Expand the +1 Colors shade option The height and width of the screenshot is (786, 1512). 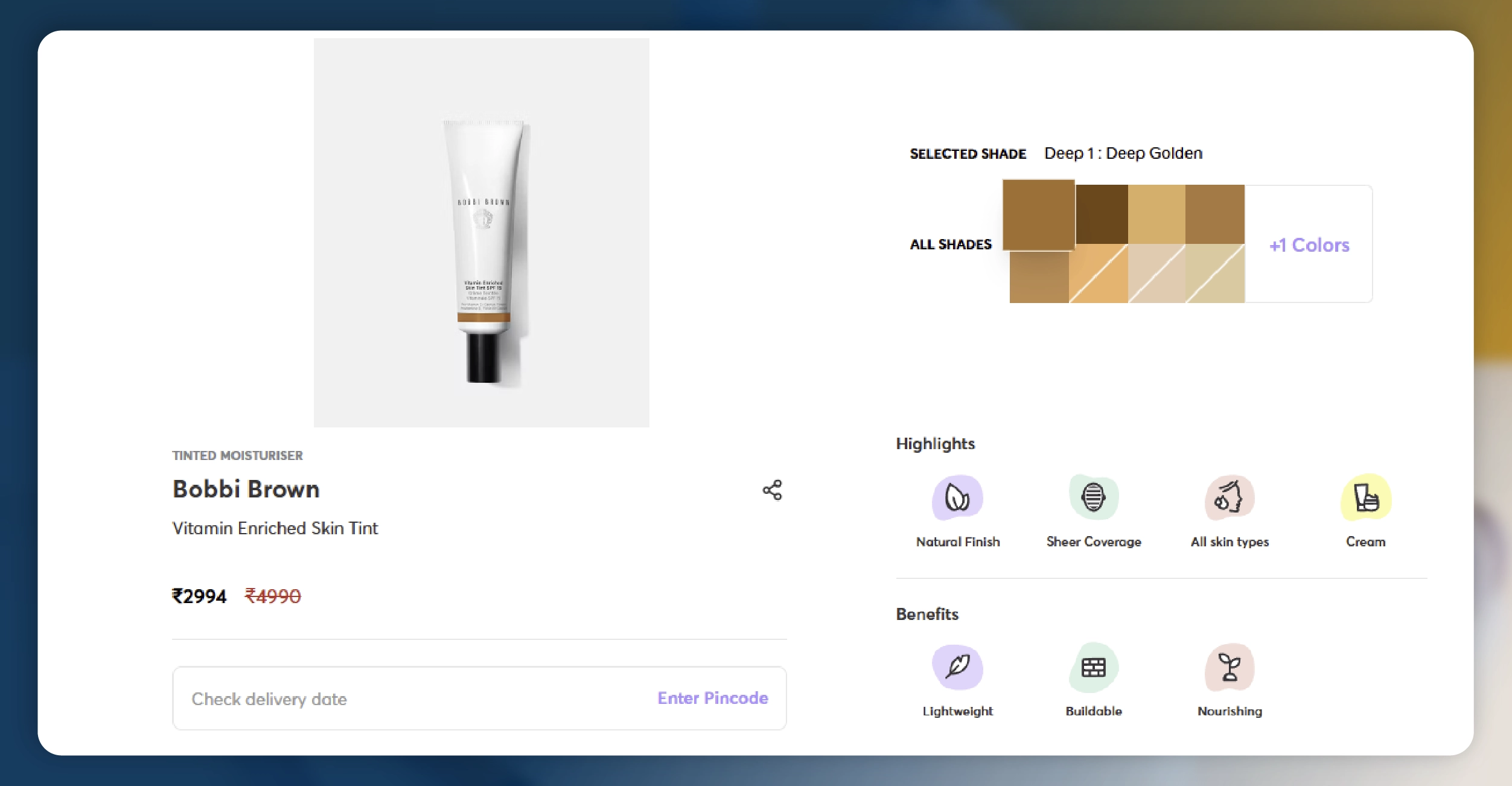1309,244
